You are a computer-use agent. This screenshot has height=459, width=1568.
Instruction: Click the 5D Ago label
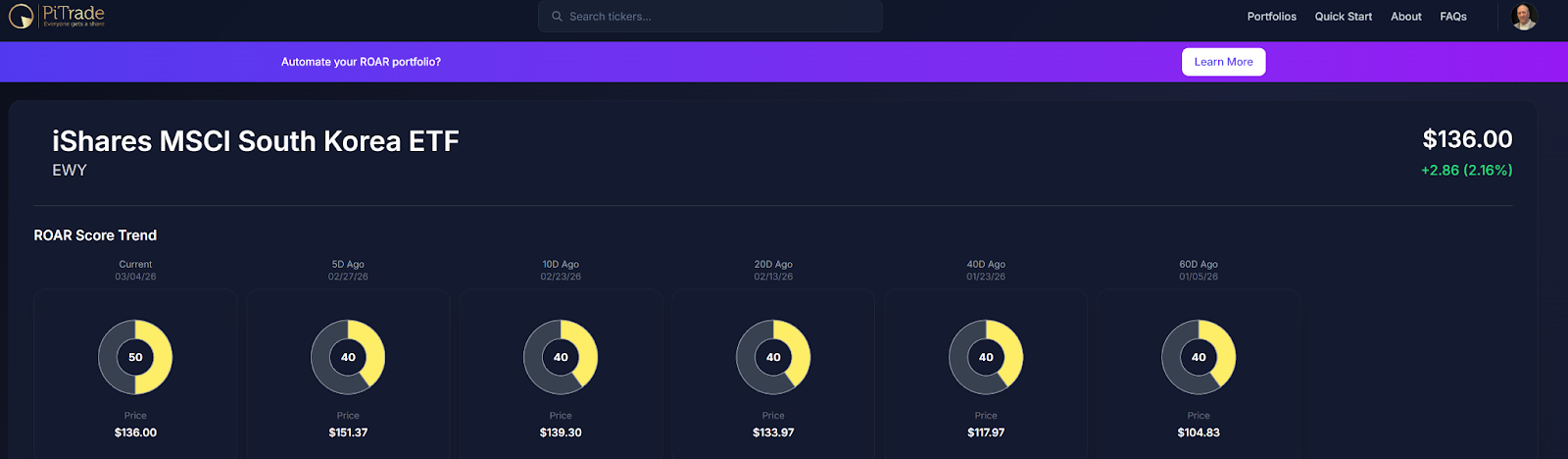click(x=348, y=265)
